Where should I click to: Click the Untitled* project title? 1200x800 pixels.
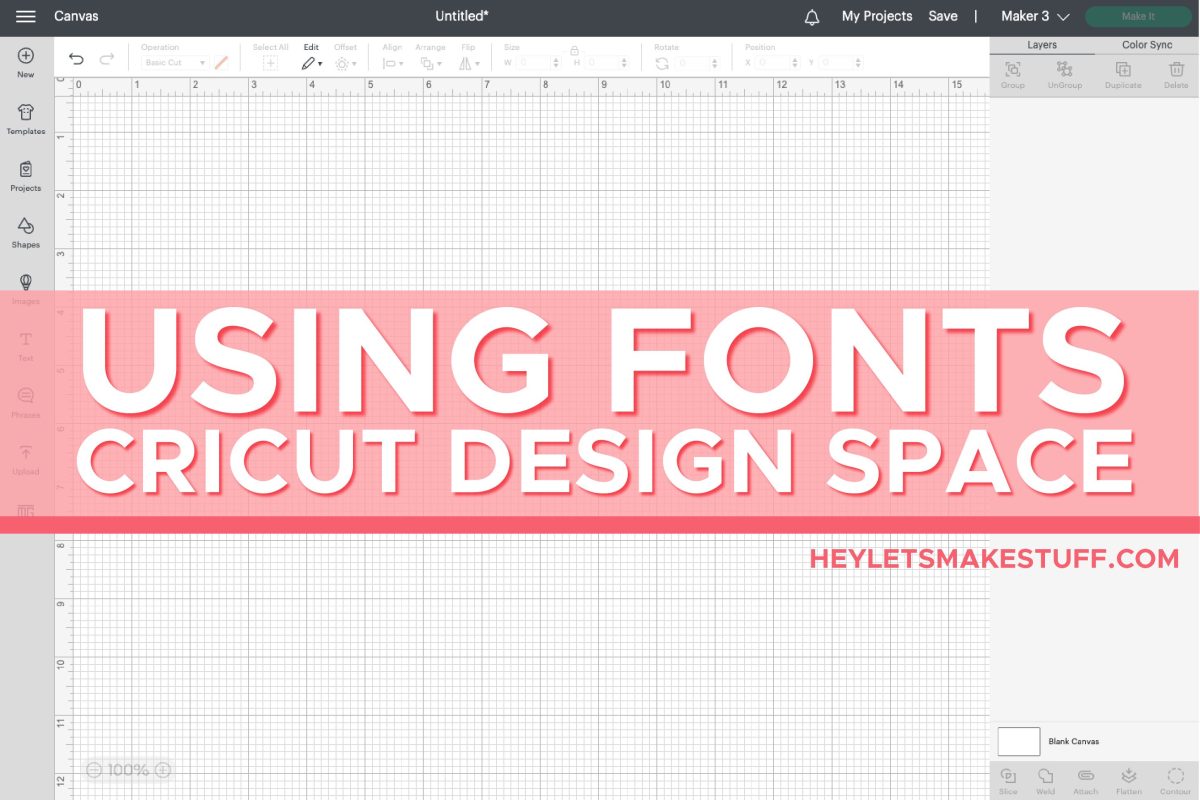[462, 17]
